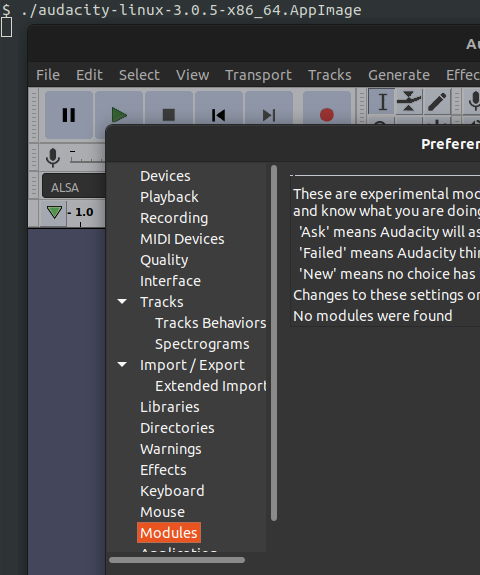Select Tracks Behaviors preferences
Screen dimensions: 480x575
pyautogui.click(x=210, y=323)
